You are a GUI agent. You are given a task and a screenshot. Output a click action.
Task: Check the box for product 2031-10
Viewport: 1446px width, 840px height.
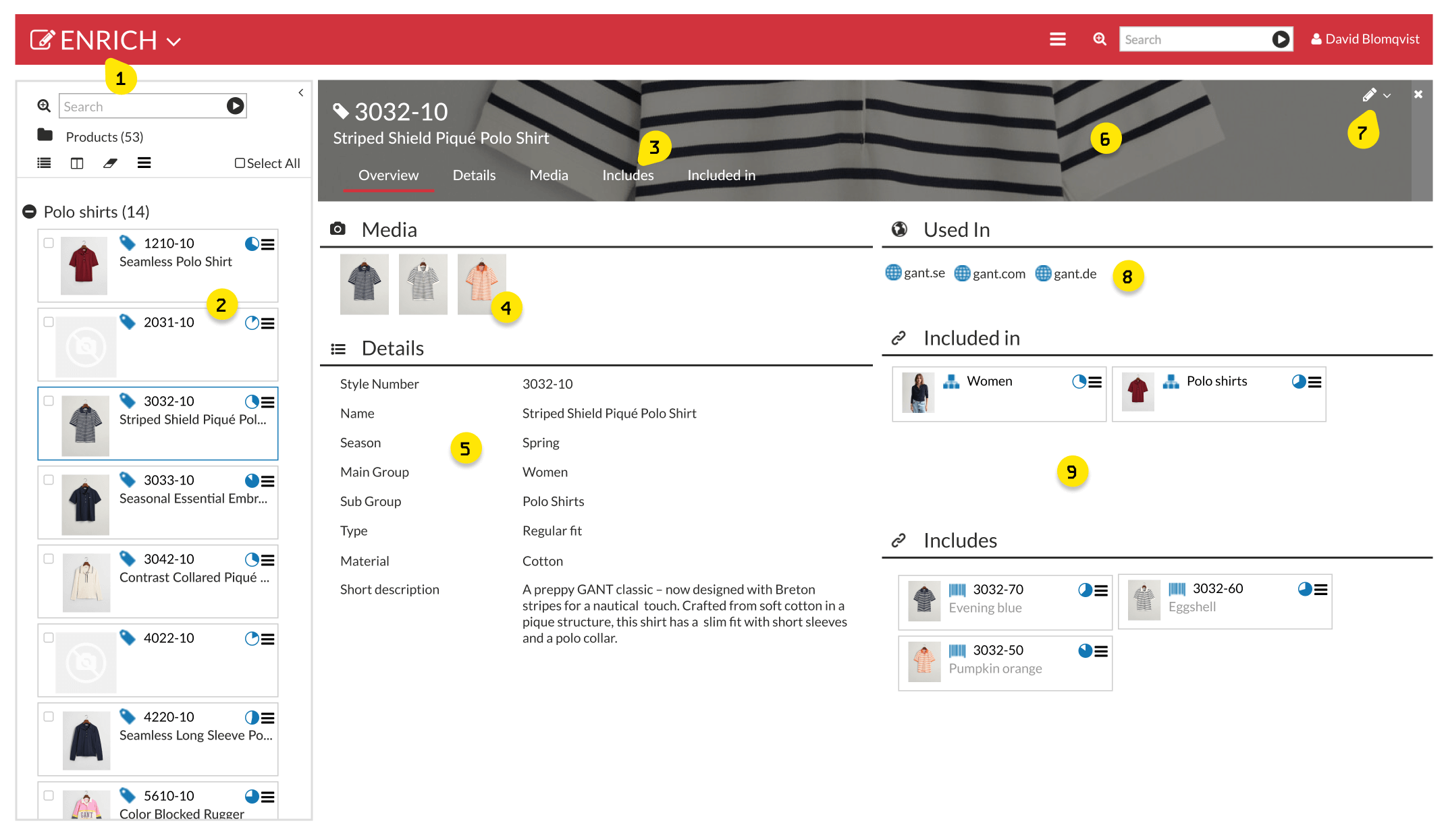coord(49,322)
